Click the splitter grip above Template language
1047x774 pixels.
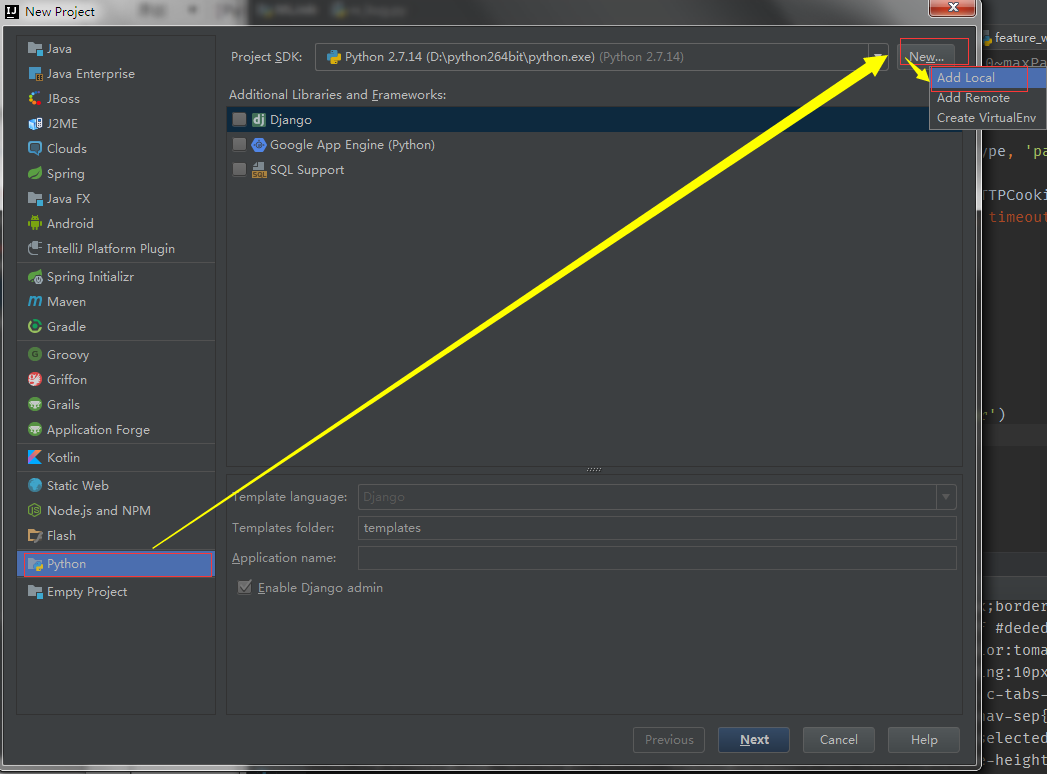coord(594,469)
